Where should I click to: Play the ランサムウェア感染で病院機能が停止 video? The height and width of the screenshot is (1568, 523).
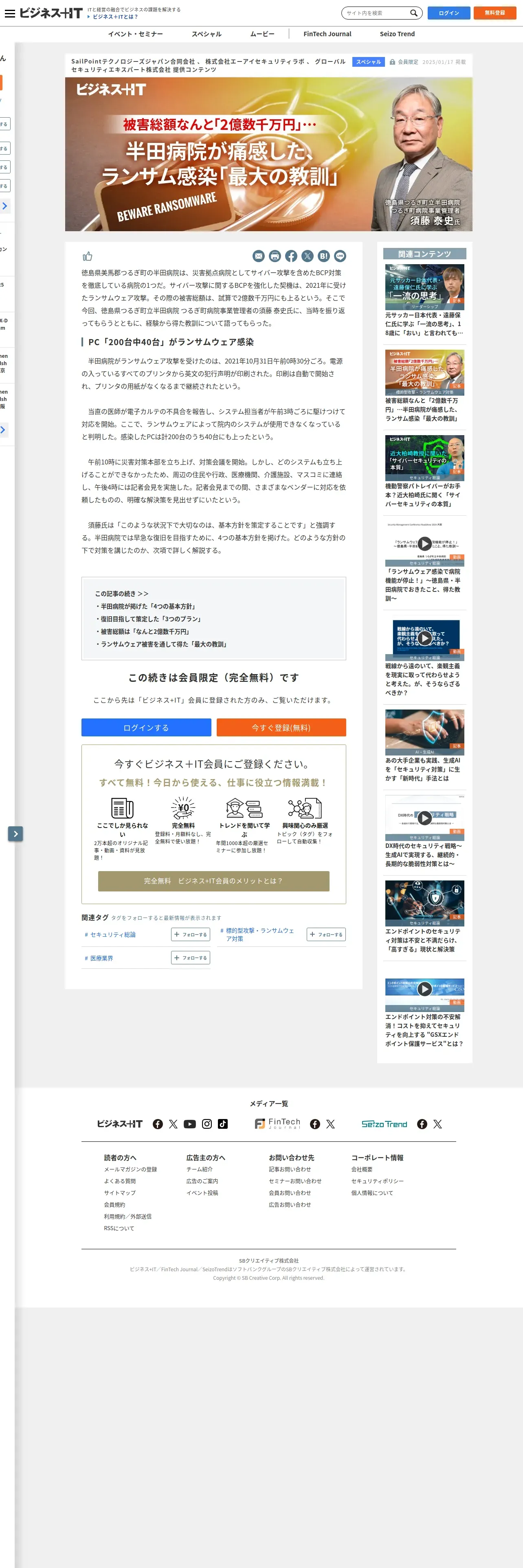(x=424, y=543)
